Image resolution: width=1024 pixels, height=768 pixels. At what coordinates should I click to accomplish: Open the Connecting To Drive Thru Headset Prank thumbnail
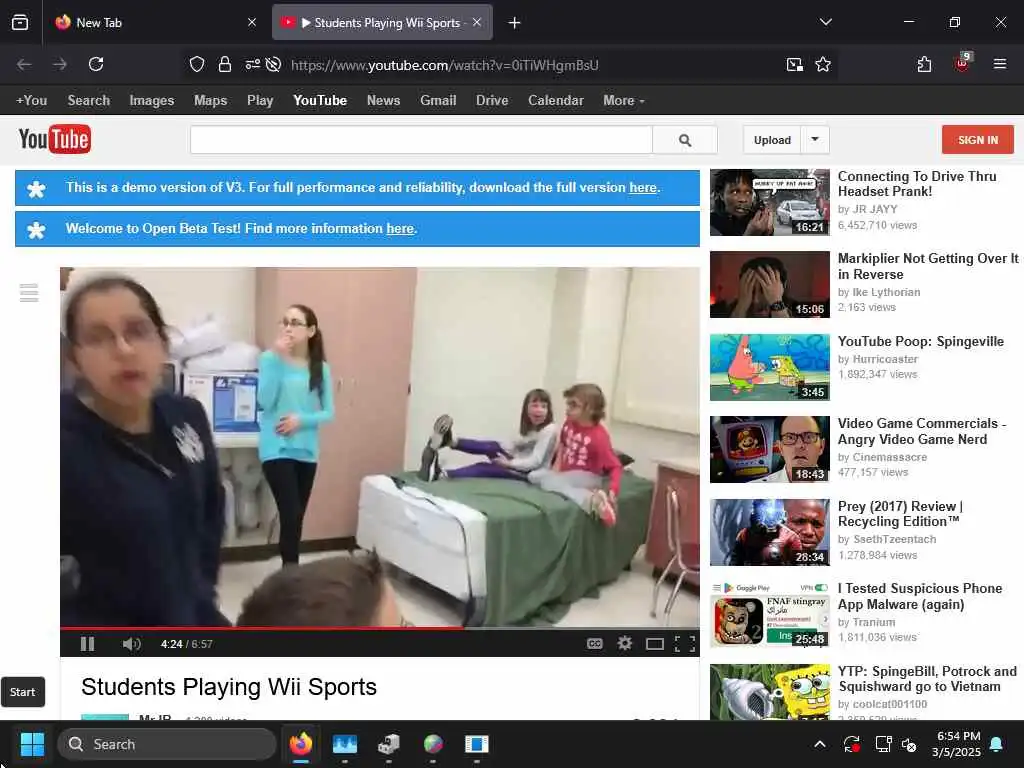click(769, 202)
